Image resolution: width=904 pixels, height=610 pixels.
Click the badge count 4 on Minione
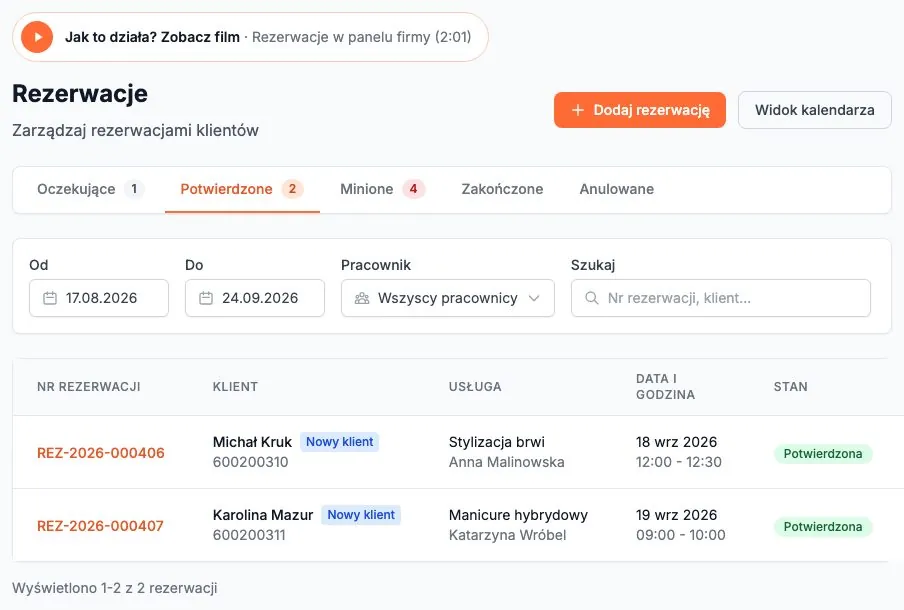tap(413, 189)
